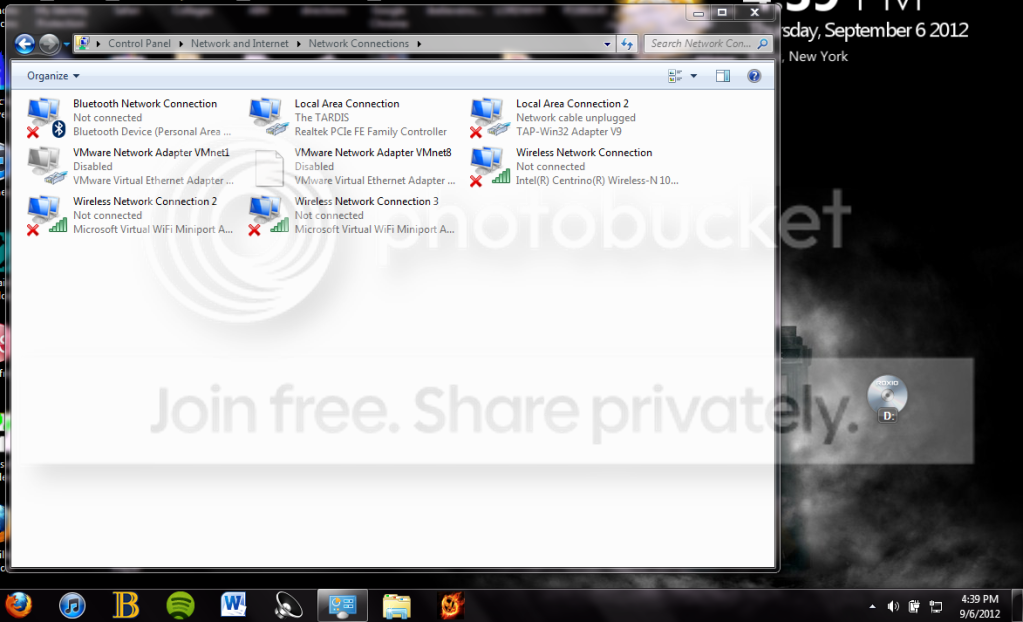Go back with the Explorer back arrow
The image size is (1023, 622).
[25, 44]
